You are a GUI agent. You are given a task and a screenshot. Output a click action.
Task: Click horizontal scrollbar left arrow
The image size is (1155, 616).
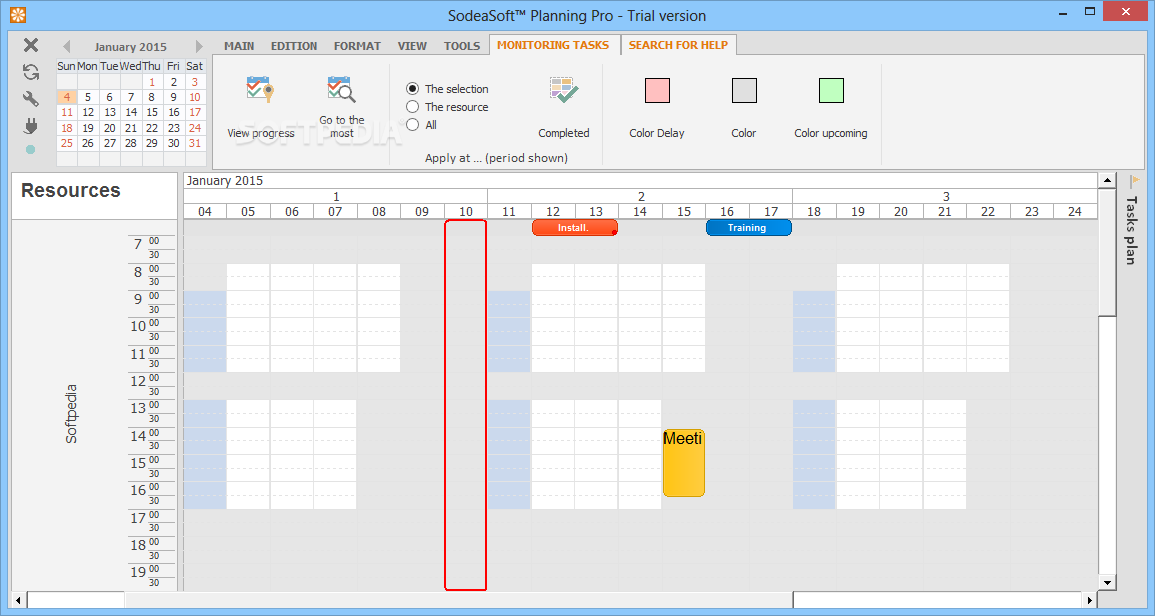(x=18, y=601)
